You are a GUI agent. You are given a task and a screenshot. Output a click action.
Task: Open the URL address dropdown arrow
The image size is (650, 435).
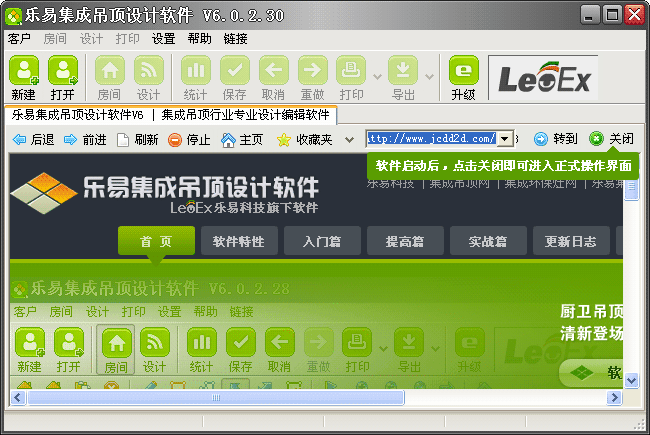(x=505, y=139)
